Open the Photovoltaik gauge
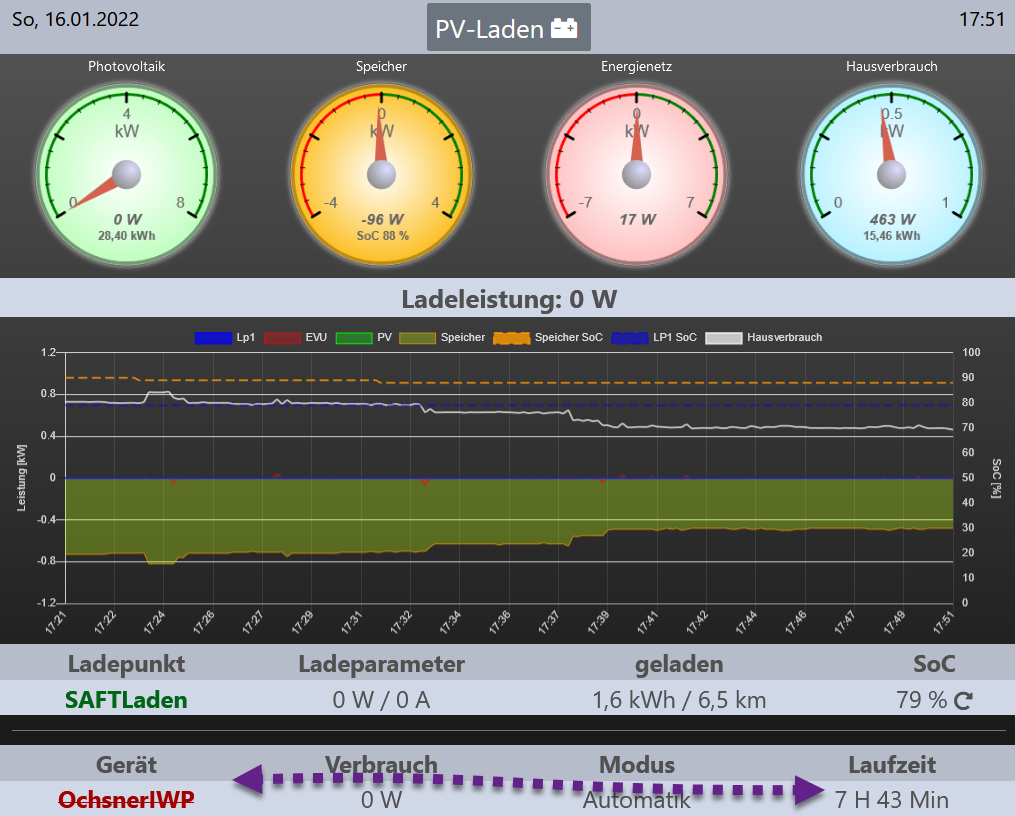1015x816 pixels. tap(126, 175)
